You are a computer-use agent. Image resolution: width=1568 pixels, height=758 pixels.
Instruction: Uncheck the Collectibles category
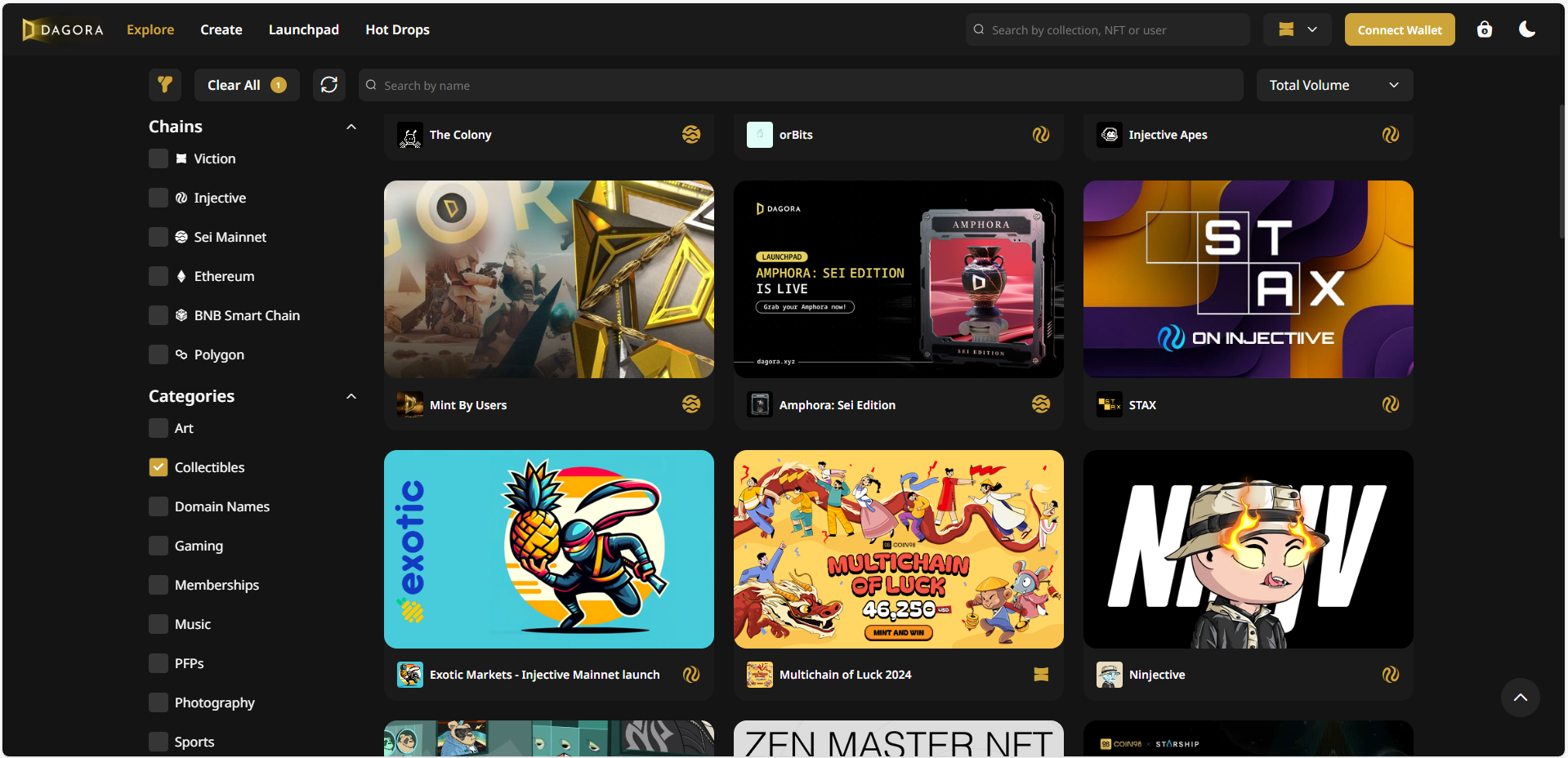pyautogui.click(x=159, y=467)
